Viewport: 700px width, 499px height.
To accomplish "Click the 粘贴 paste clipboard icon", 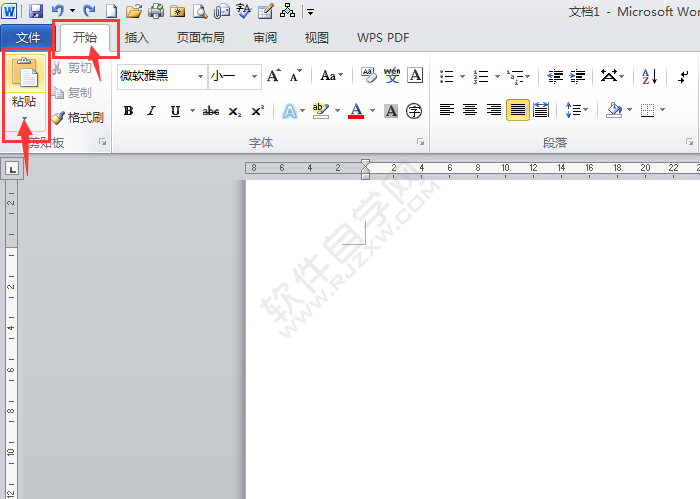I will [25, 73].
